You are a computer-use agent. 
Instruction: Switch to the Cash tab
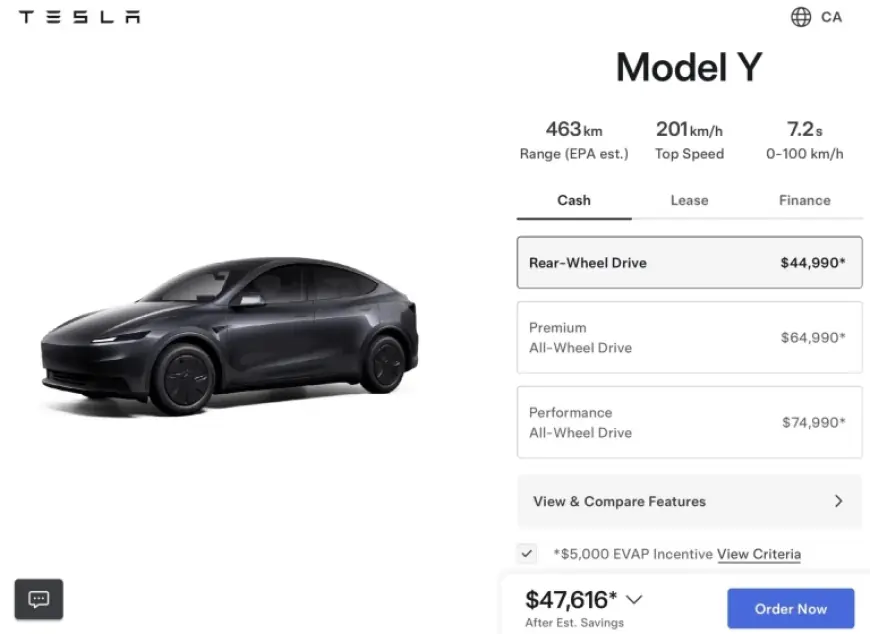tap(573, 200)
